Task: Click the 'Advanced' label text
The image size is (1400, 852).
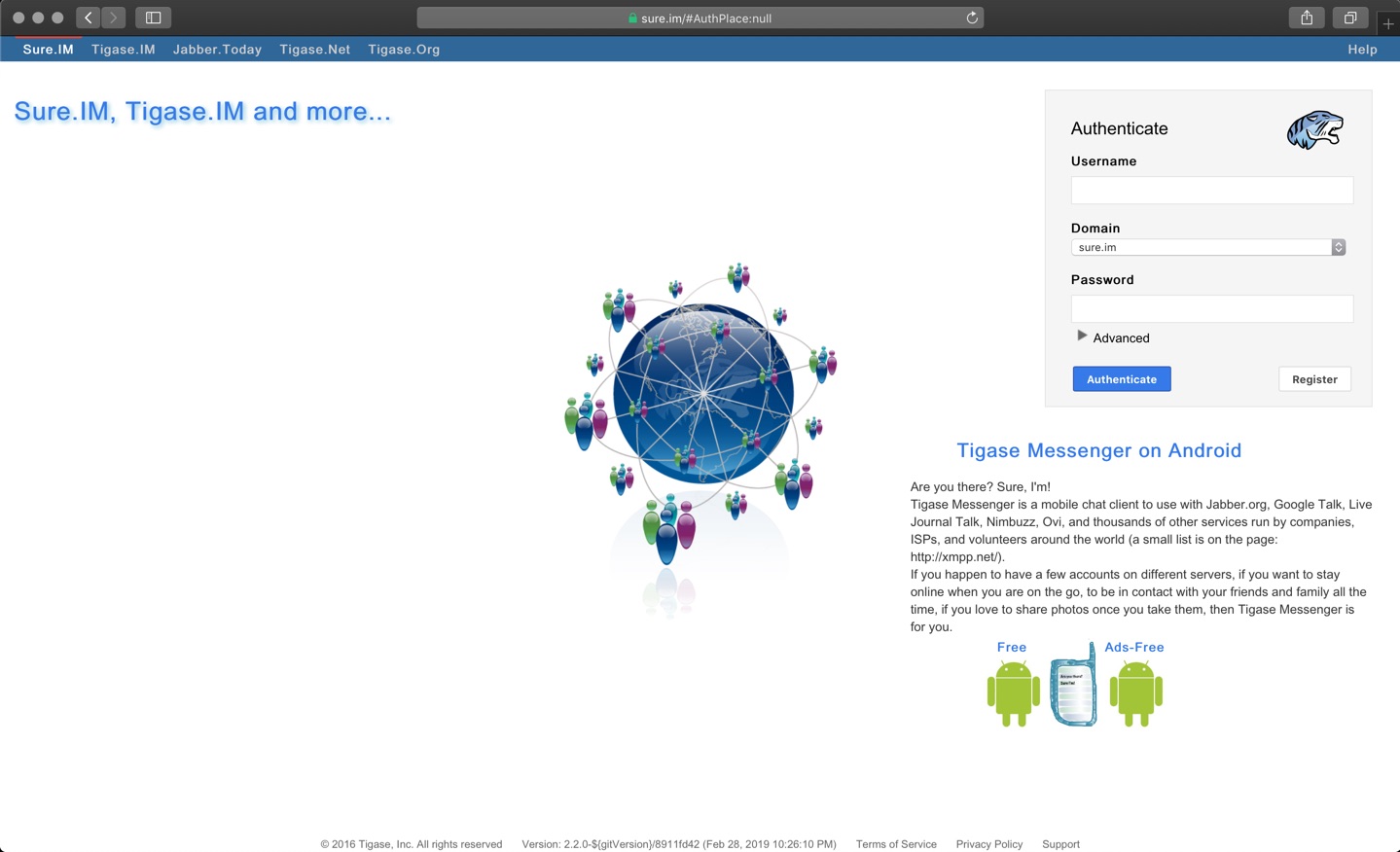Action: 1121,338
